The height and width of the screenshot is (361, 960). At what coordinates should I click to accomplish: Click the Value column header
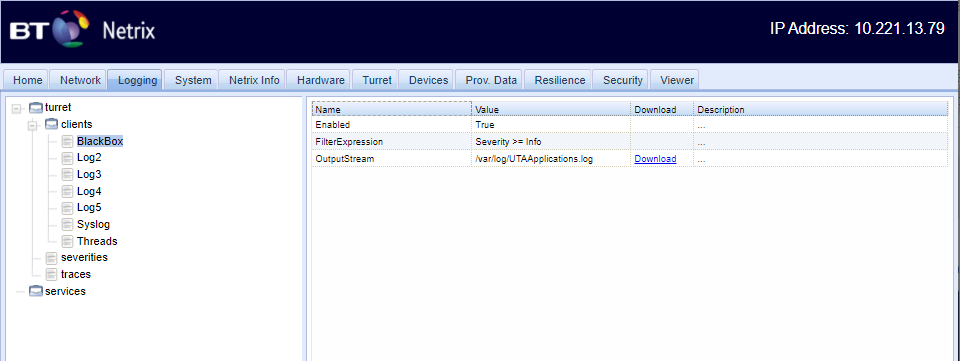552,110
